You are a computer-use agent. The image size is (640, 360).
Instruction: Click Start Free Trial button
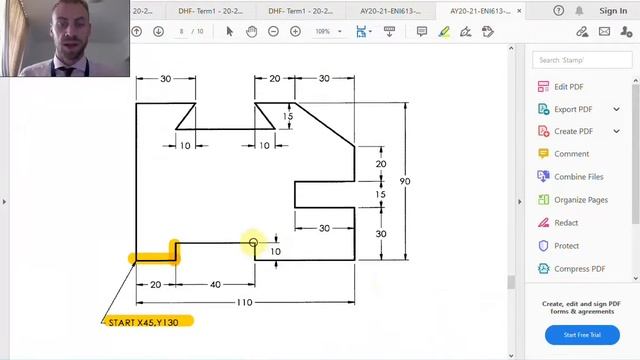pyautogui.click(x=582, y=335)
